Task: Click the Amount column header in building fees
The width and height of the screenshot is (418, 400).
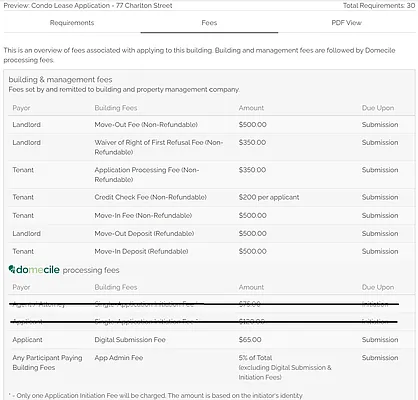Action: coord(251,108)
